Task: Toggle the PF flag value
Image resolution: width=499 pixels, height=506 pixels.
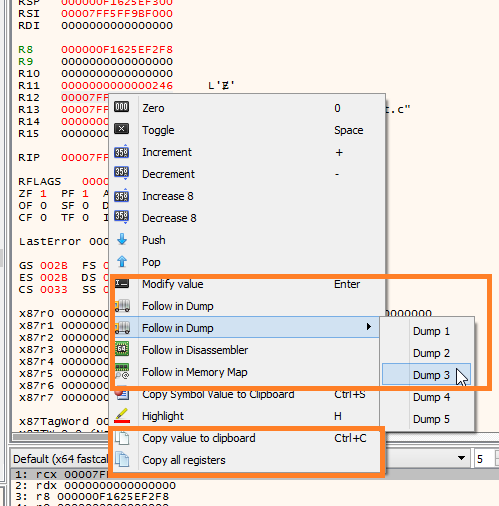Action: (x=85, y=194)
